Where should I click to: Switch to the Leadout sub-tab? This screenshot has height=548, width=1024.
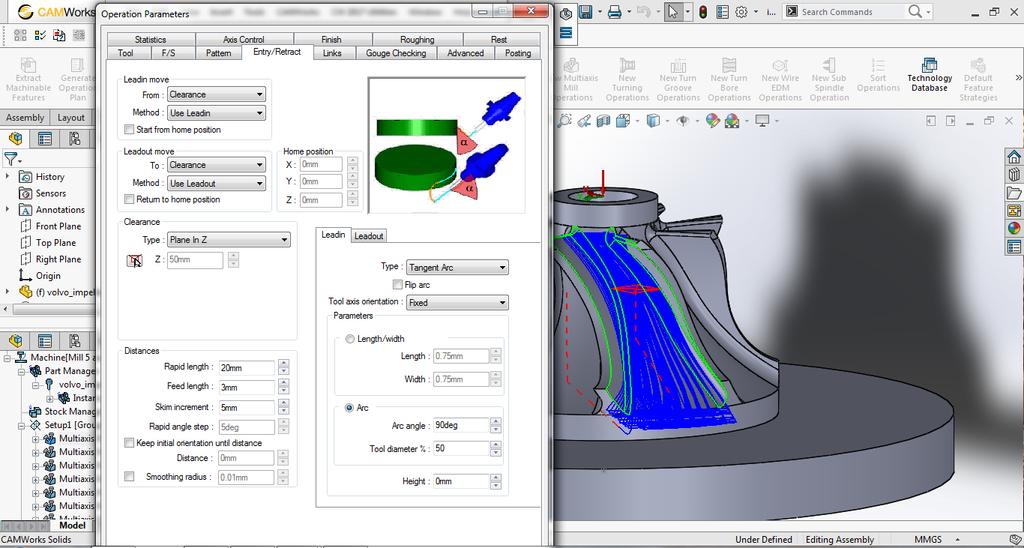(368, 236)
